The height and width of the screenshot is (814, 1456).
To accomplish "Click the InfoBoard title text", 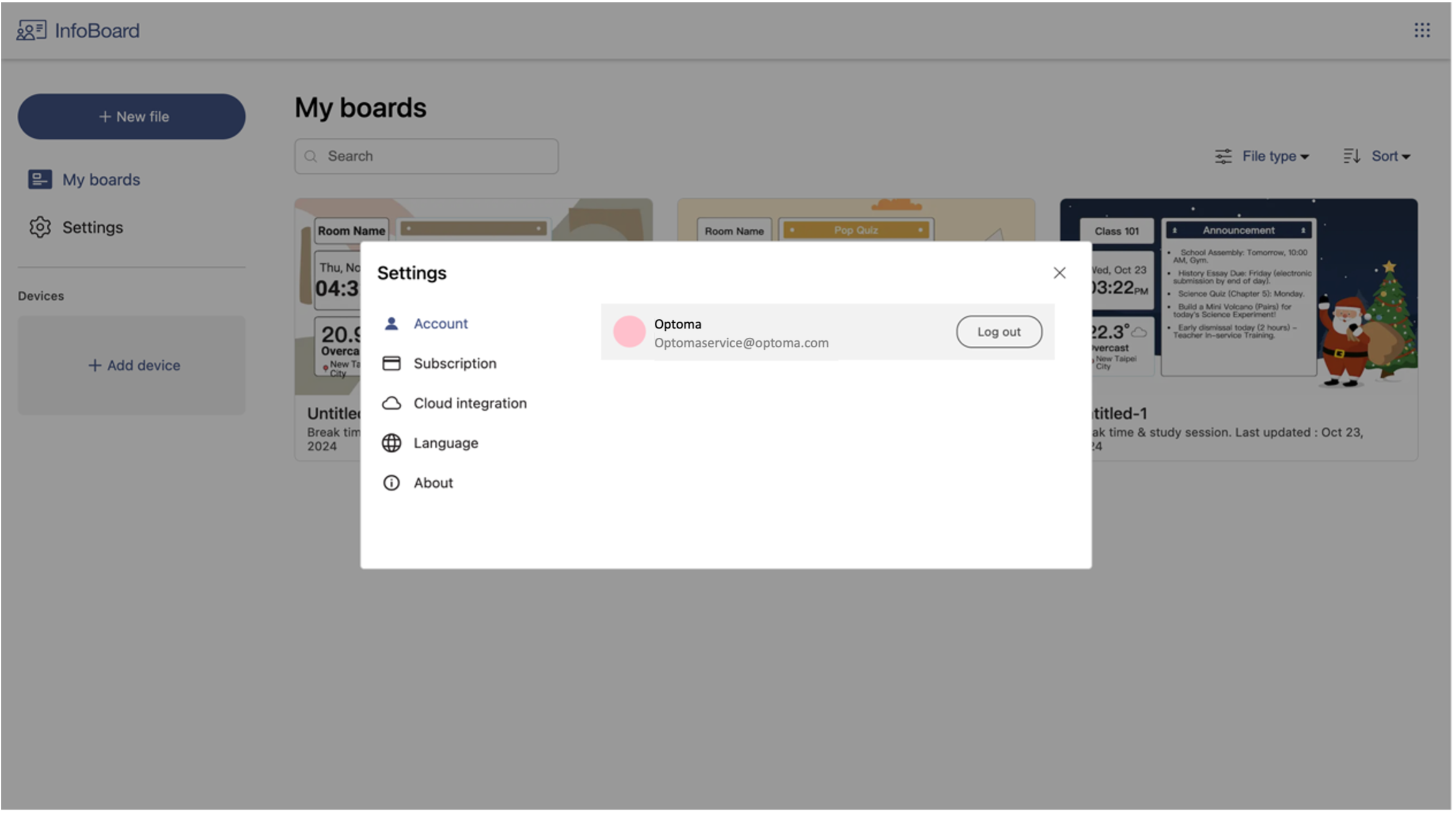I will [x=97, y=31].
